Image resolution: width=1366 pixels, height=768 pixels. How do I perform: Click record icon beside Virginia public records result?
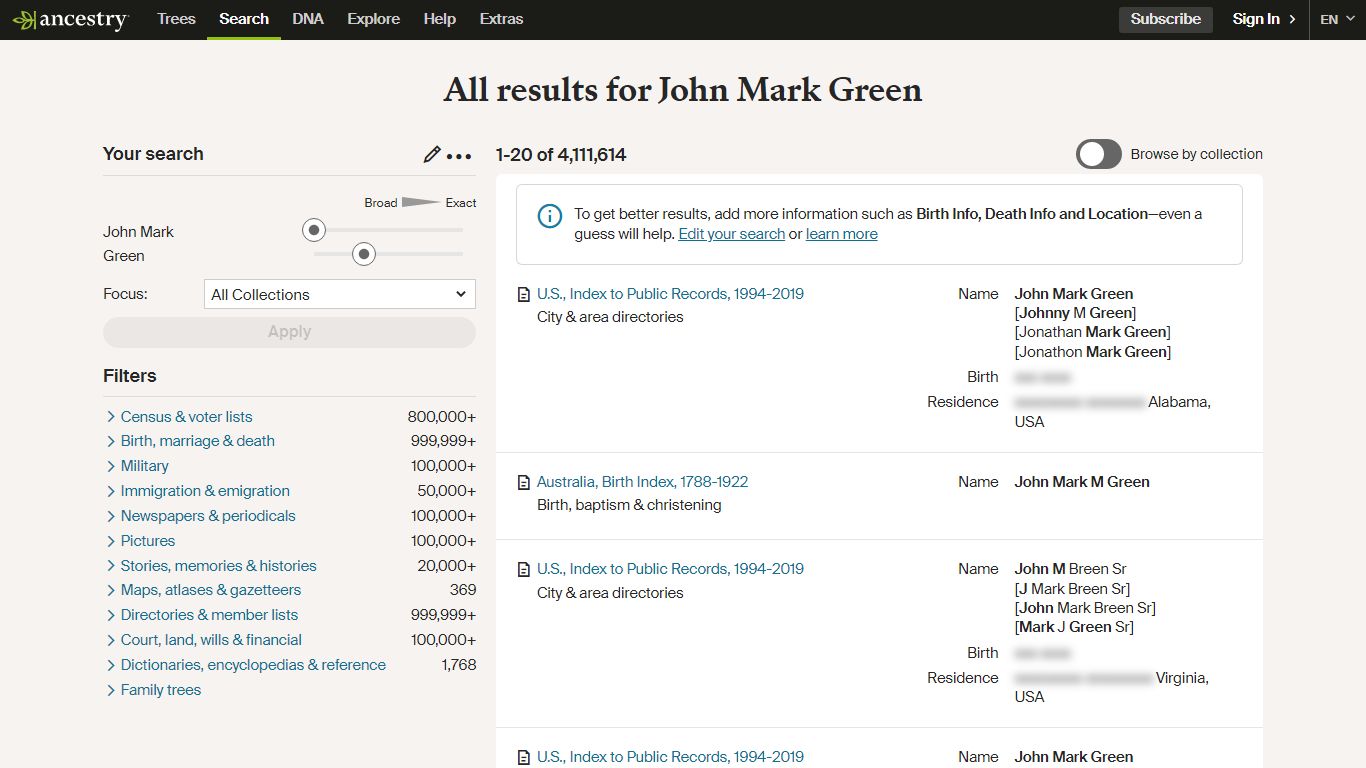click(523, 570)
